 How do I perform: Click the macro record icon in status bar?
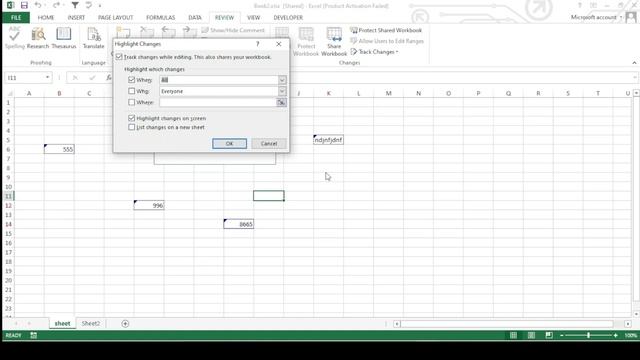click(33, 335)
